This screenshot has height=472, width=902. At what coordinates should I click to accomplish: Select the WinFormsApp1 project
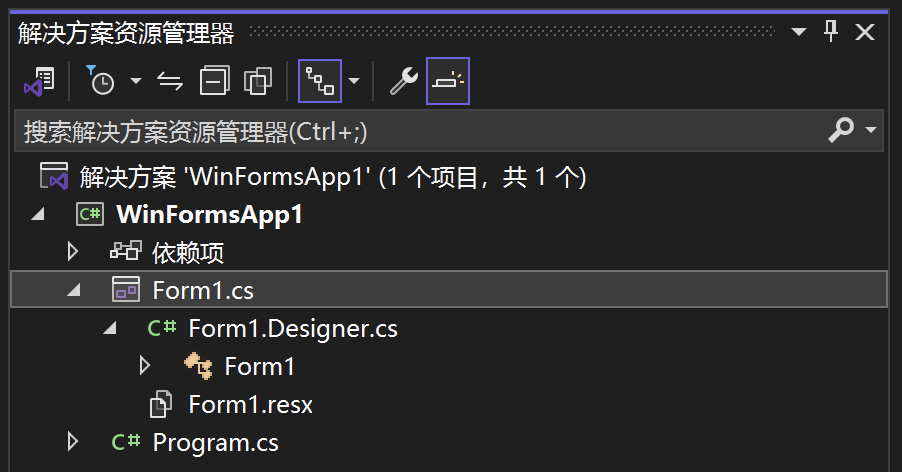click(x=209, y=215)
